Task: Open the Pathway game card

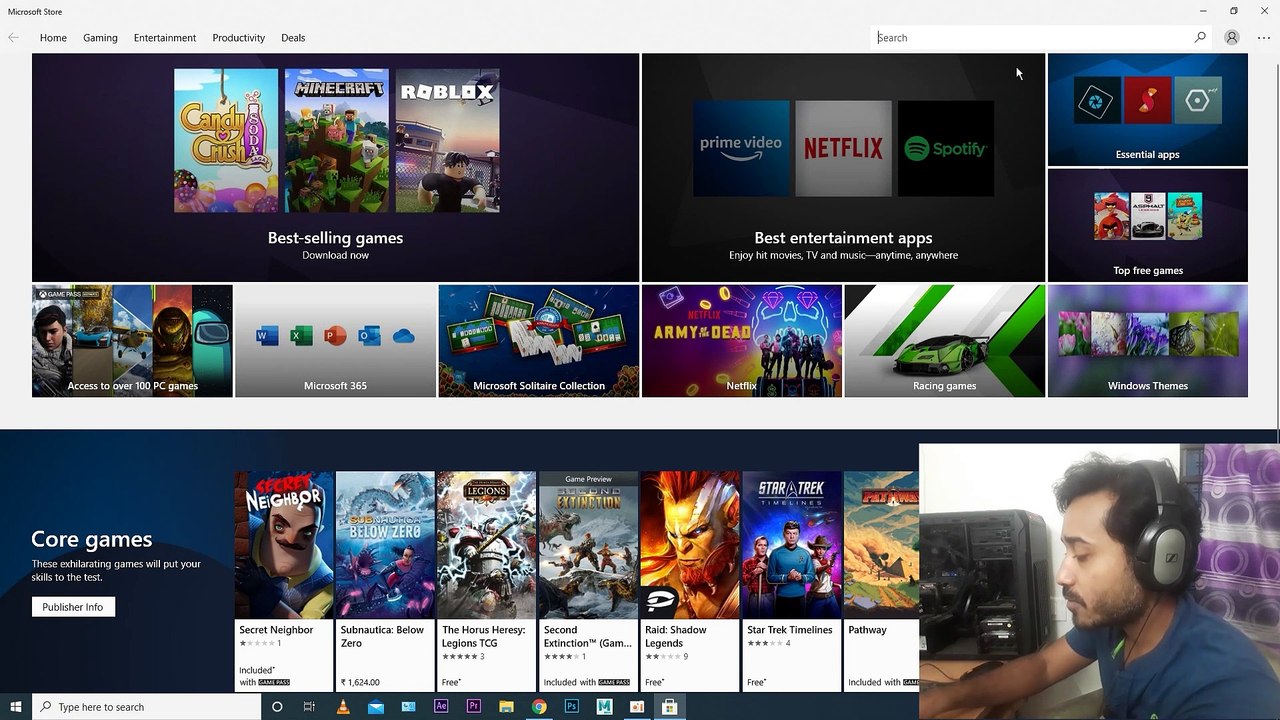Action: pos(881,581)
